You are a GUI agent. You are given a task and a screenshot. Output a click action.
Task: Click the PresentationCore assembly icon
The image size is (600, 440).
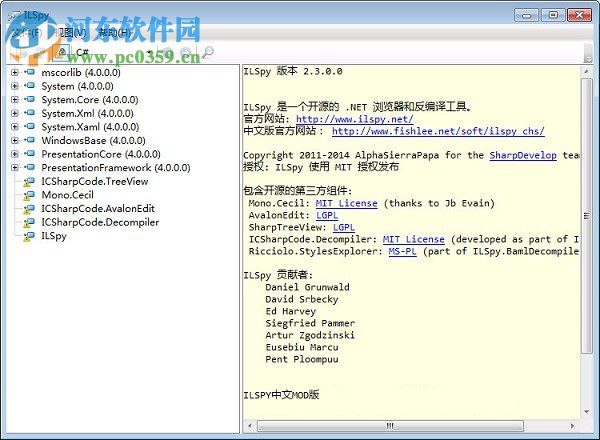[x=29, y=154]
